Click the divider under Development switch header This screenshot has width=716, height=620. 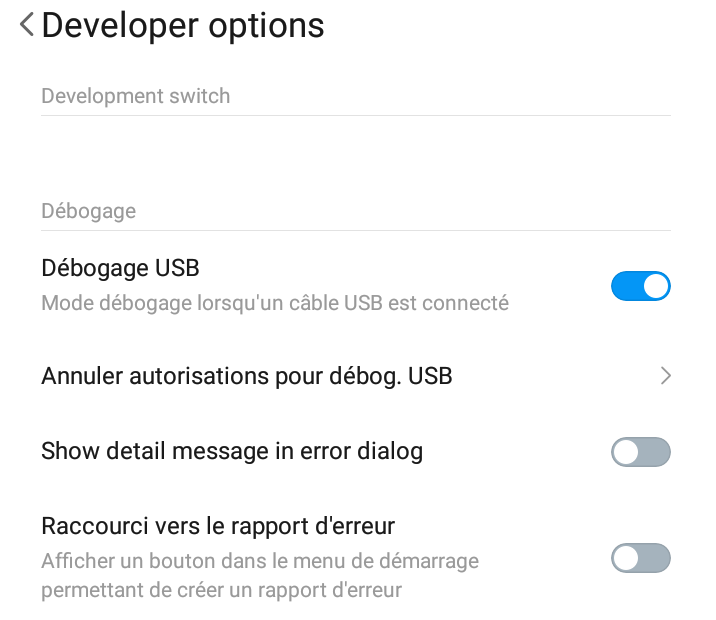[356, 116]
